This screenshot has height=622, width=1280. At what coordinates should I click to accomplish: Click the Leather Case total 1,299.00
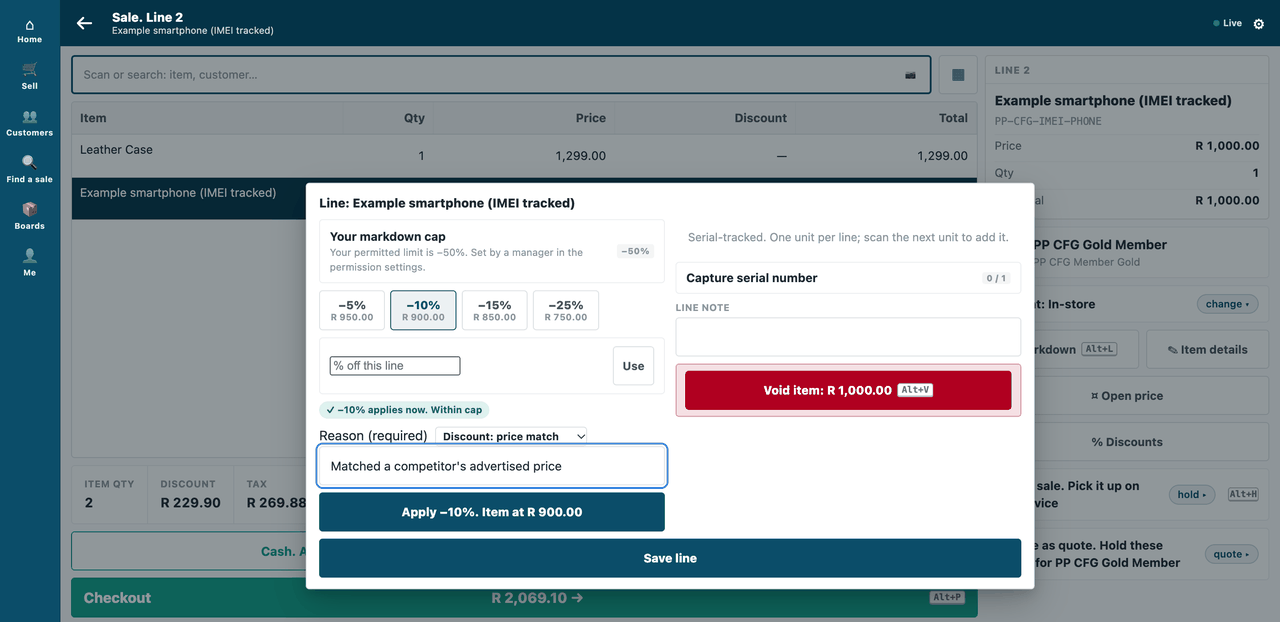(942, 156)
